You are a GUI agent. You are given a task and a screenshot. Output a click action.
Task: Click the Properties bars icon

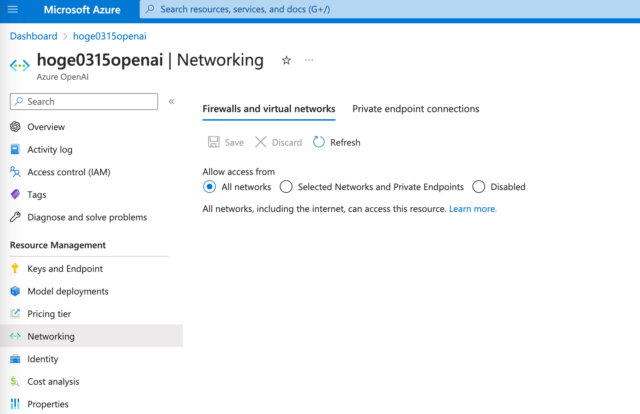15,404
